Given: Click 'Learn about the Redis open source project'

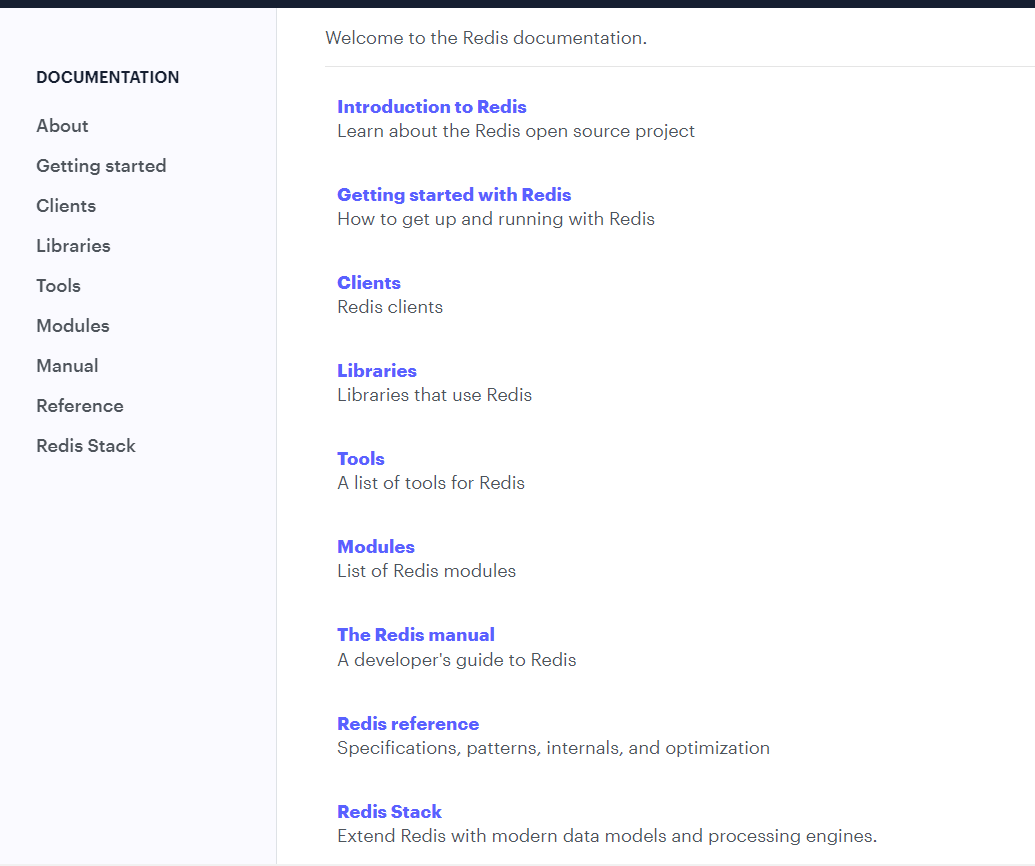Looking at the screenshot, I should [x=516, y=131].
